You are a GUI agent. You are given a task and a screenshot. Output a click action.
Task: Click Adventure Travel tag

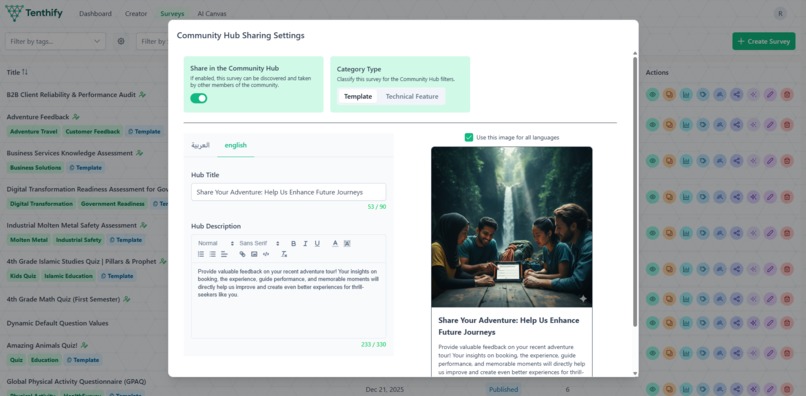34,132
